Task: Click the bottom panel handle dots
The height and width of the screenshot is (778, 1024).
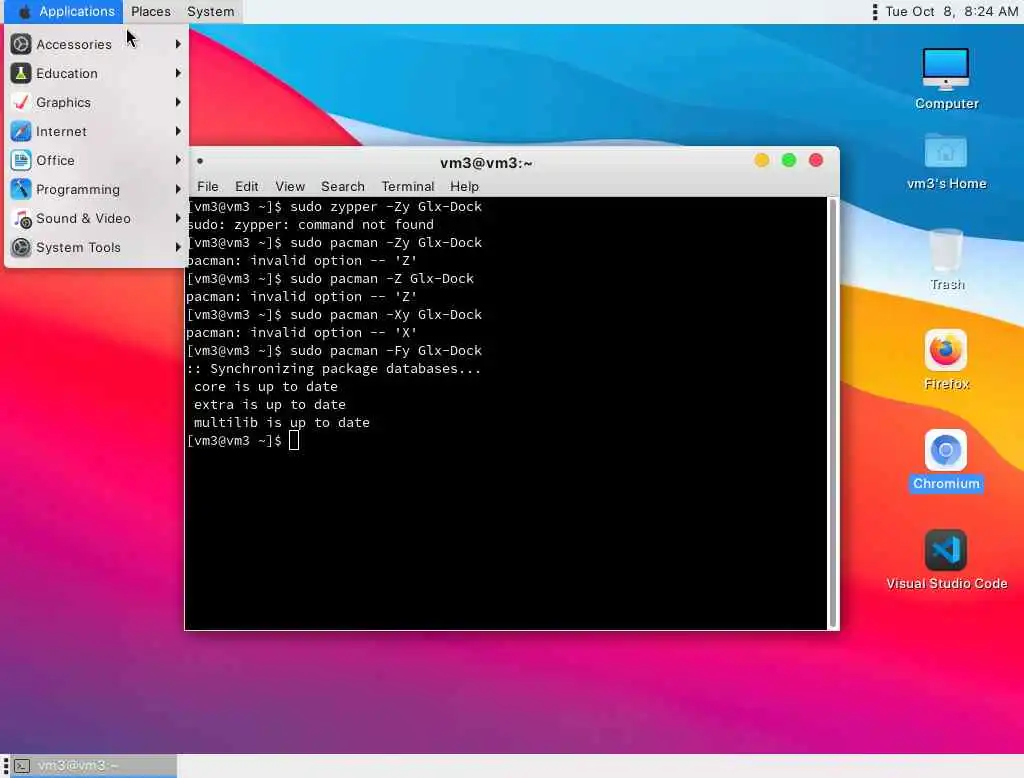Action: point(6,766)
